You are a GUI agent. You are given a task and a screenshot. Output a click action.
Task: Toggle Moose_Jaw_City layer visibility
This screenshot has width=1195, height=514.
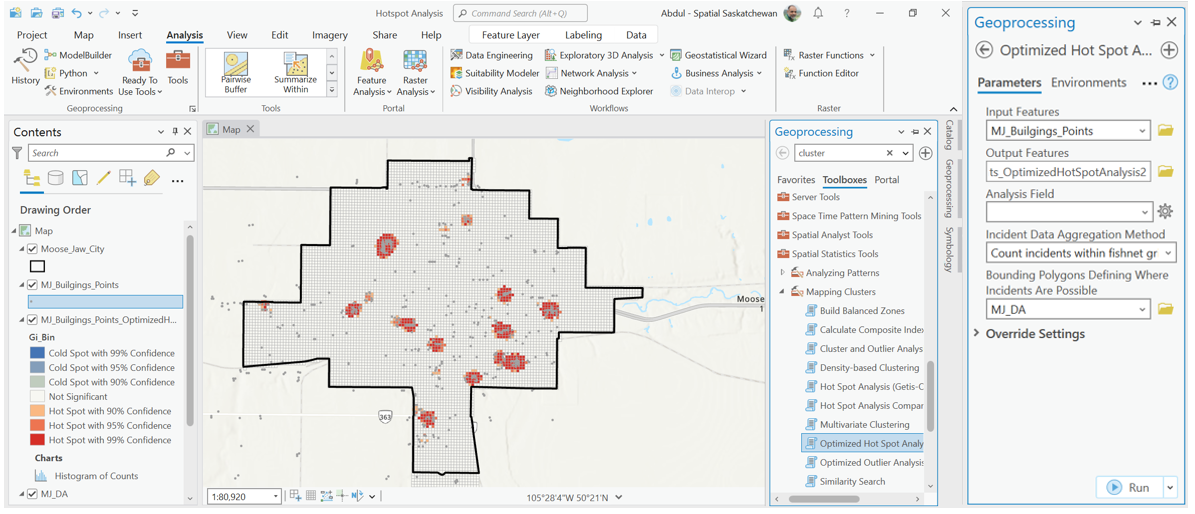[x=33, y=249]
